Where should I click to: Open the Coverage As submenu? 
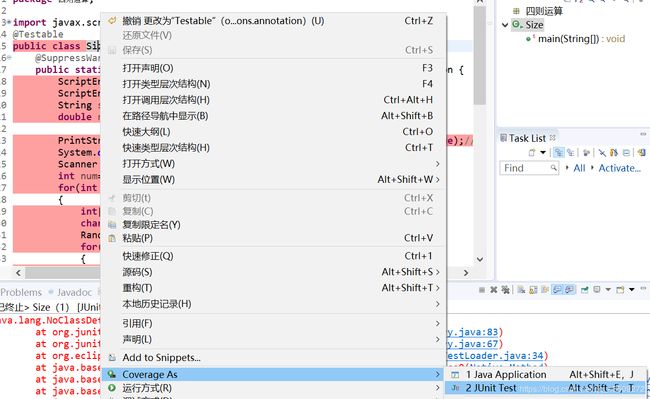pyautogui.click(x=274, y=375)
